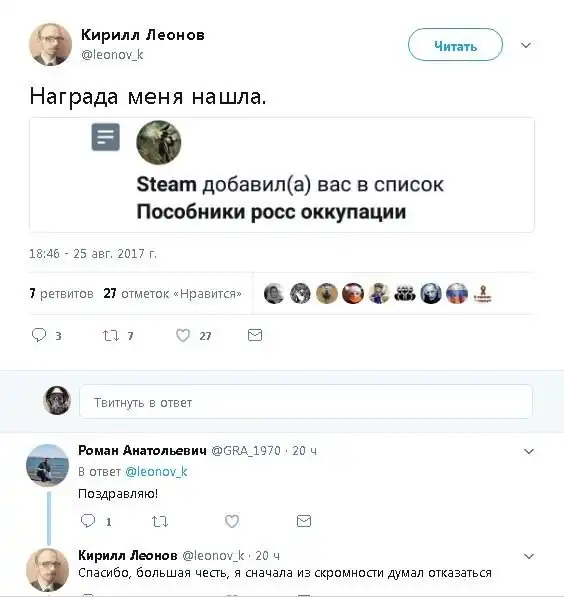The width and height of the screenshot is (564, 597).
Task: Retweet the Поздравляю! reply
Action: point(160,521)
